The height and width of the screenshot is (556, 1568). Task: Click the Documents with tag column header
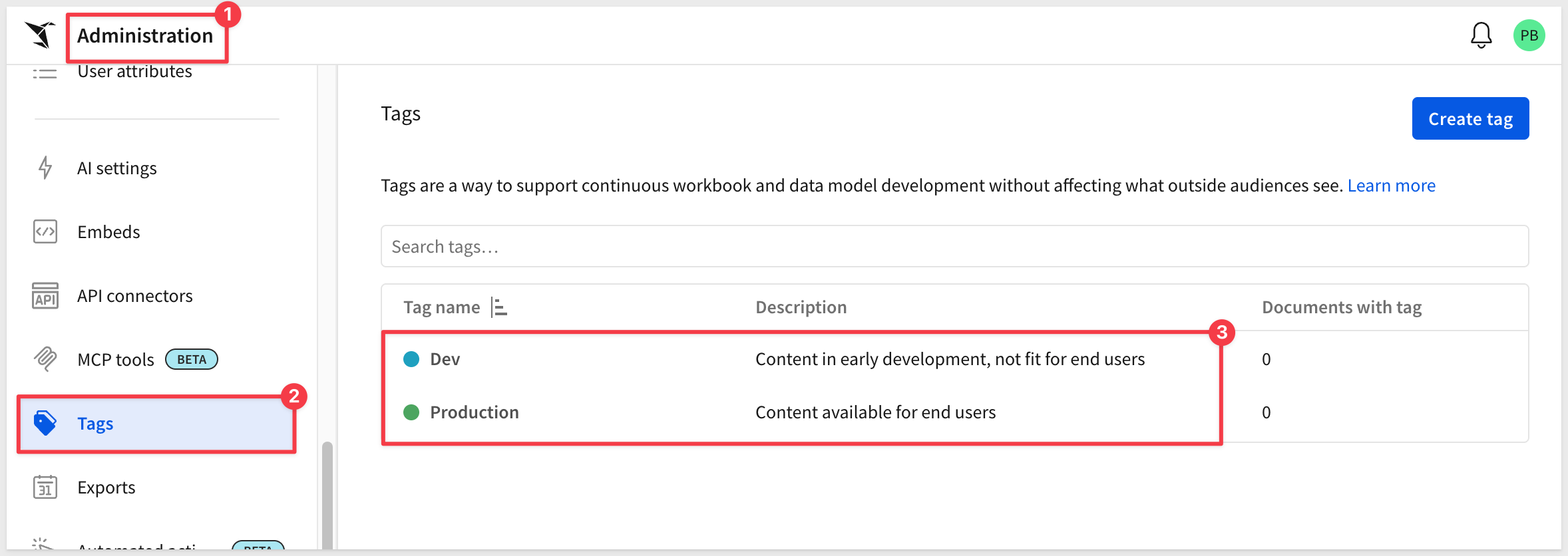pyautogui.click(x=1342, y=307)
